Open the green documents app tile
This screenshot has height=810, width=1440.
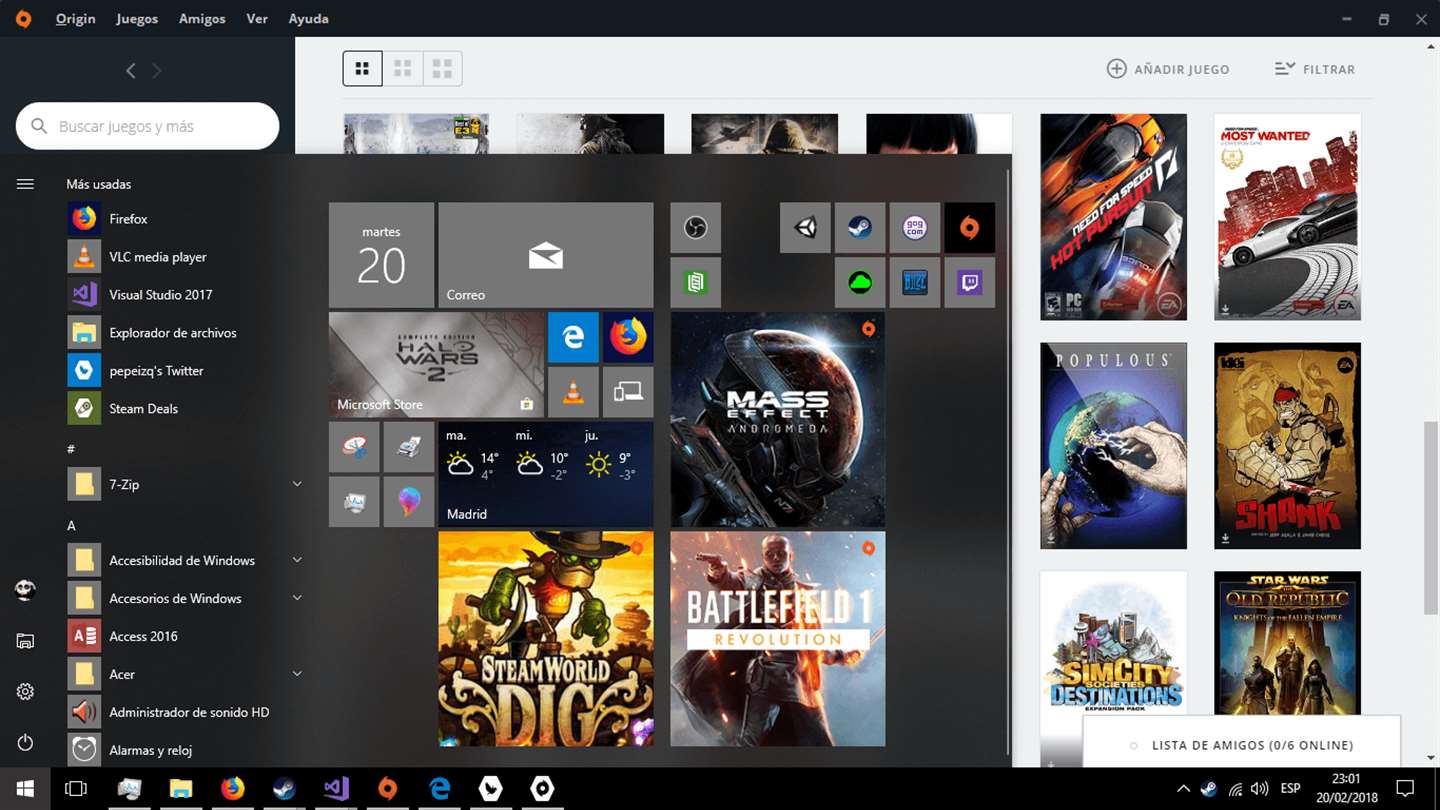click(x=695, y=283)
